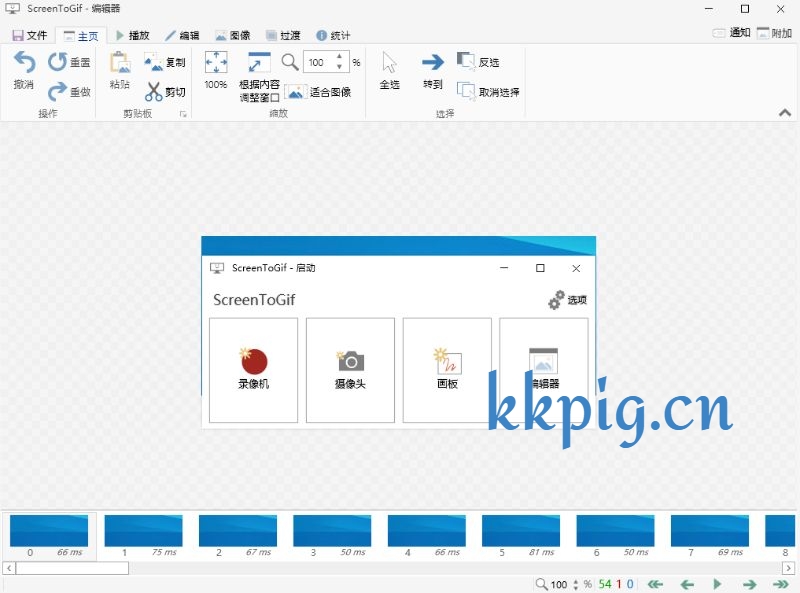Click the frame list scrollbar right arrow
This screenshot has height=593, width=800.
coord(788,567)
